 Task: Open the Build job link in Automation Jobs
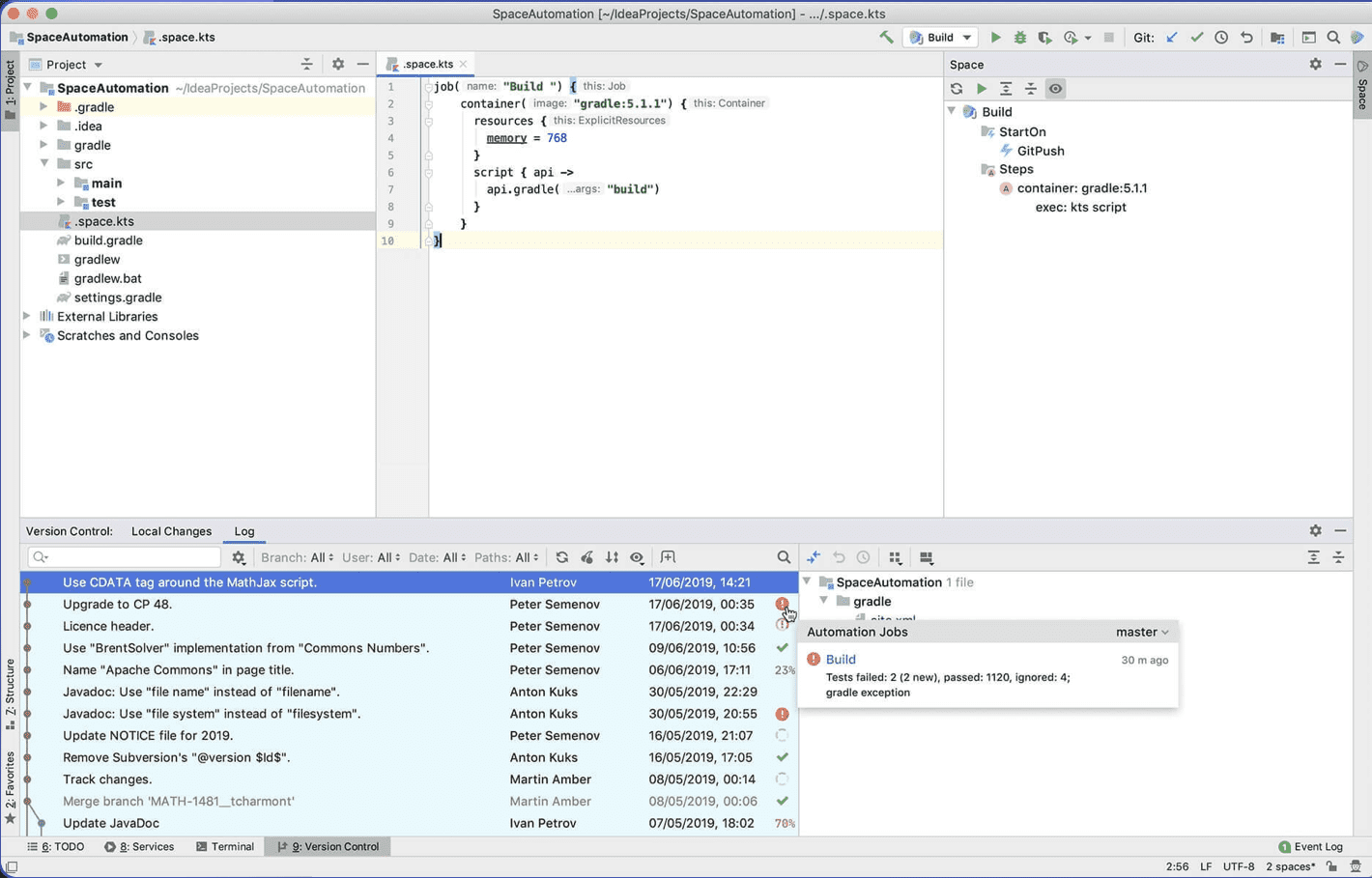841,659
